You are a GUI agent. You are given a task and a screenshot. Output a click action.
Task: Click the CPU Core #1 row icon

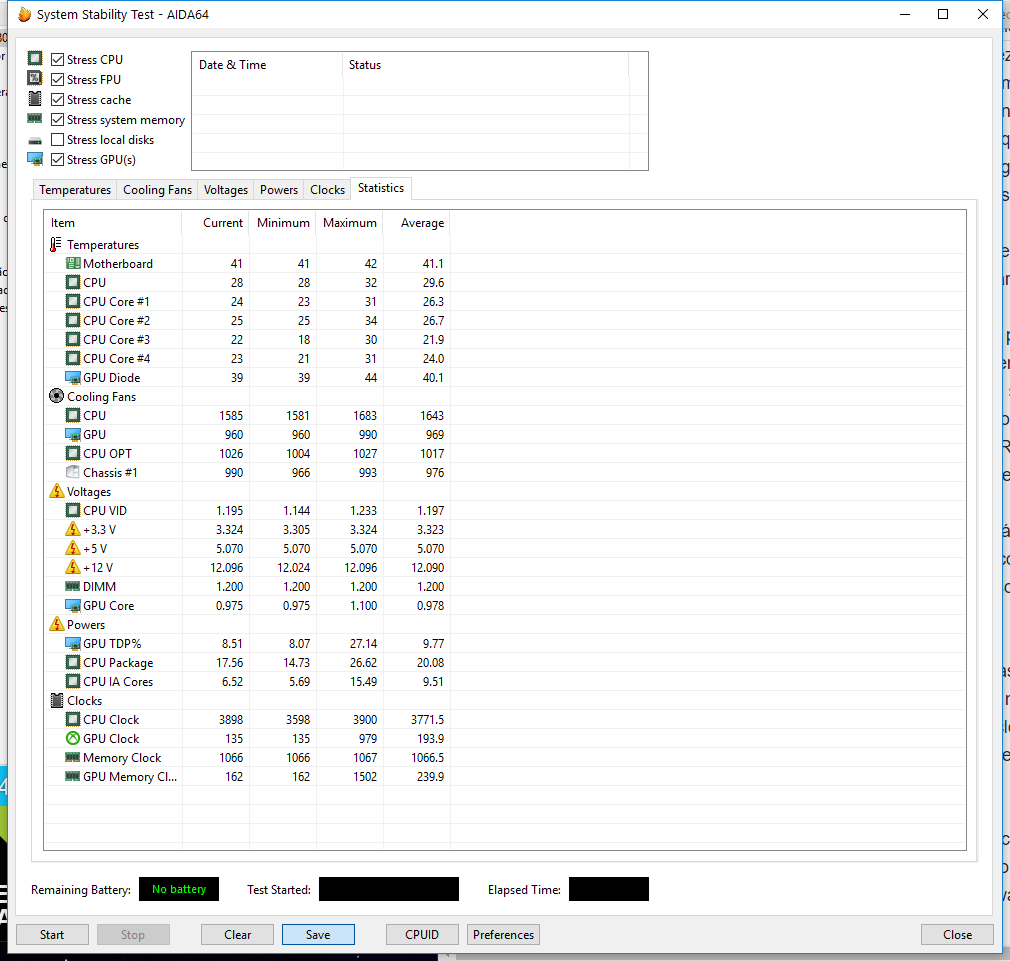73,301
